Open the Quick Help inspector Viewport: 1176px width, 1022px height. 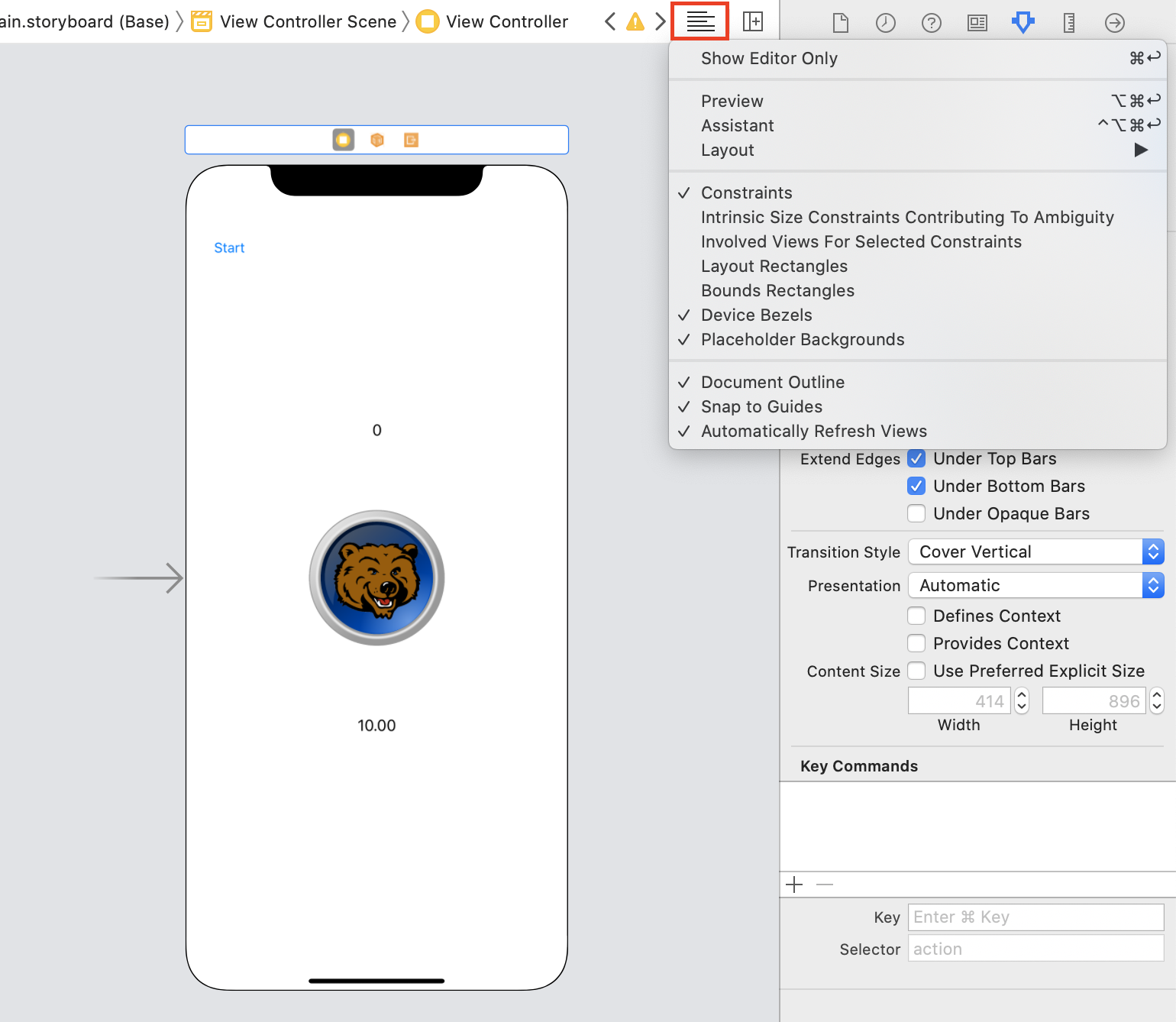click(932, 23)
